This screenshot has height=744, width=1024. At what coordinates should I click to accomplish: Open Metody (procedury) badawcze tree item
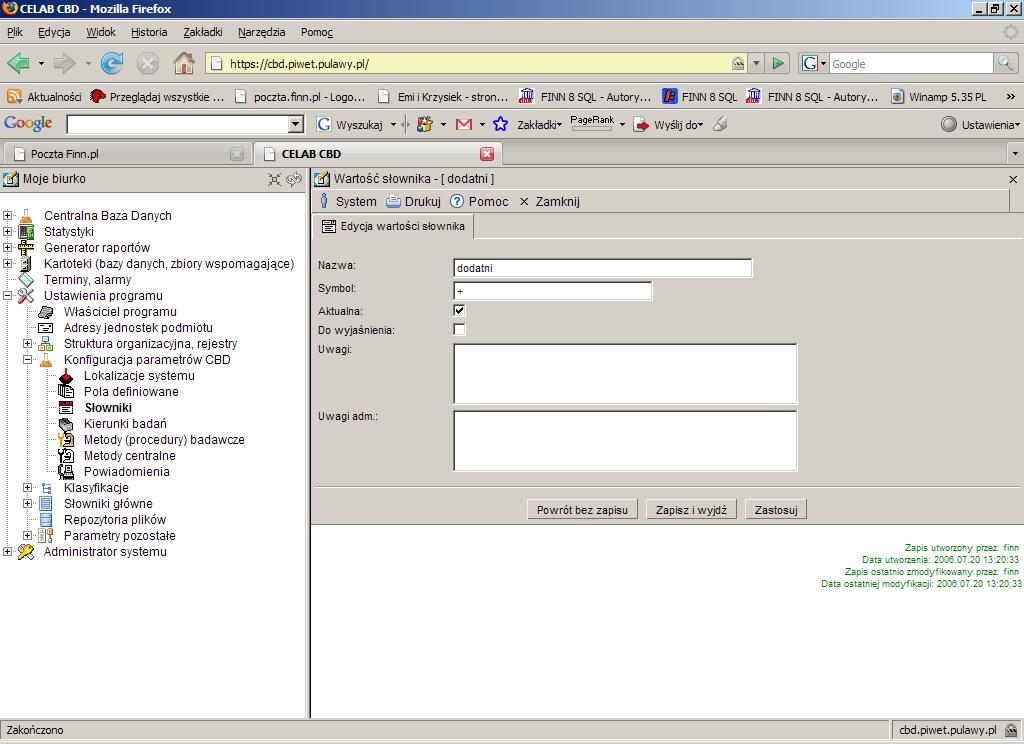point(164,440)
